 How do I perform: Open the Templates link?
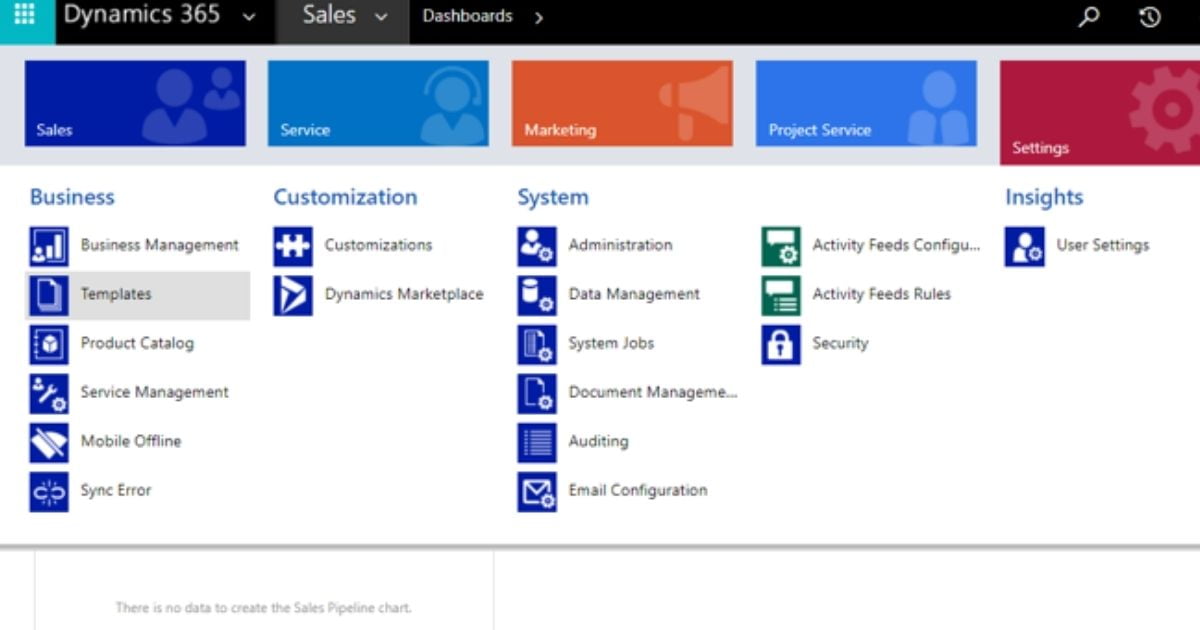click(x=116, y=294)
